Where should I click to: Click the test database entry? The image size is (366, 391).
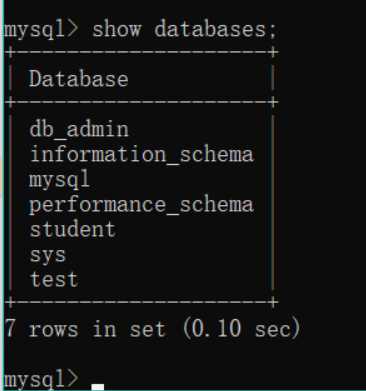[x=54, y=279]
